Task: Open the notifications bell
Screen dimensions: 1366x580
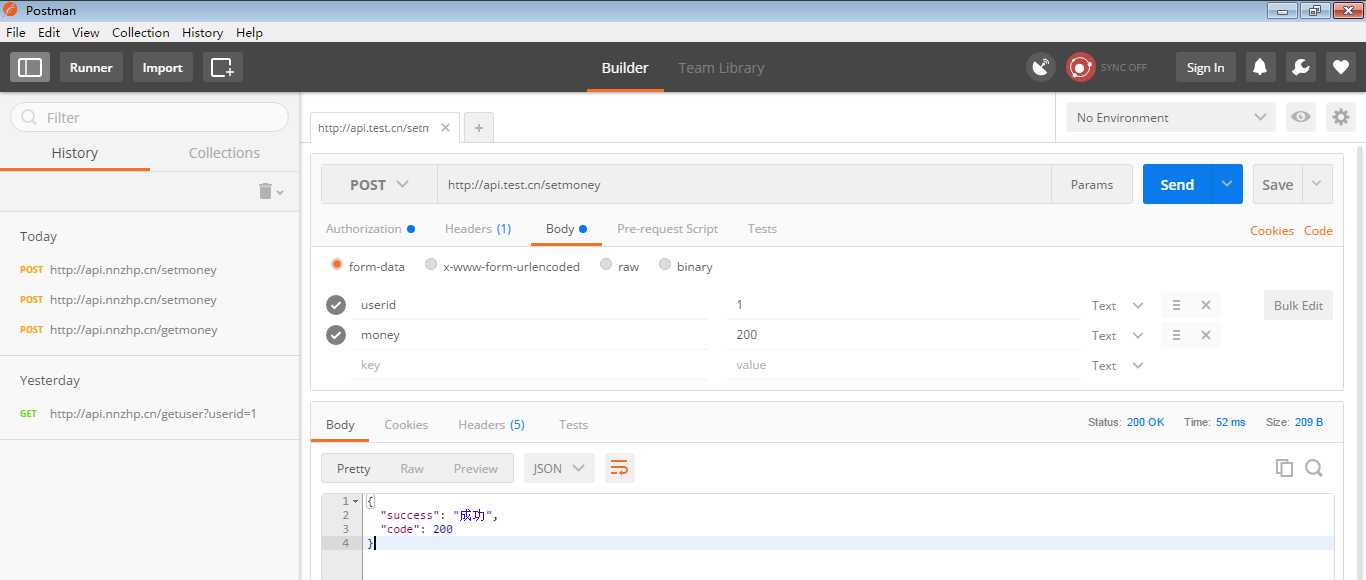Action: point(1260,67)
